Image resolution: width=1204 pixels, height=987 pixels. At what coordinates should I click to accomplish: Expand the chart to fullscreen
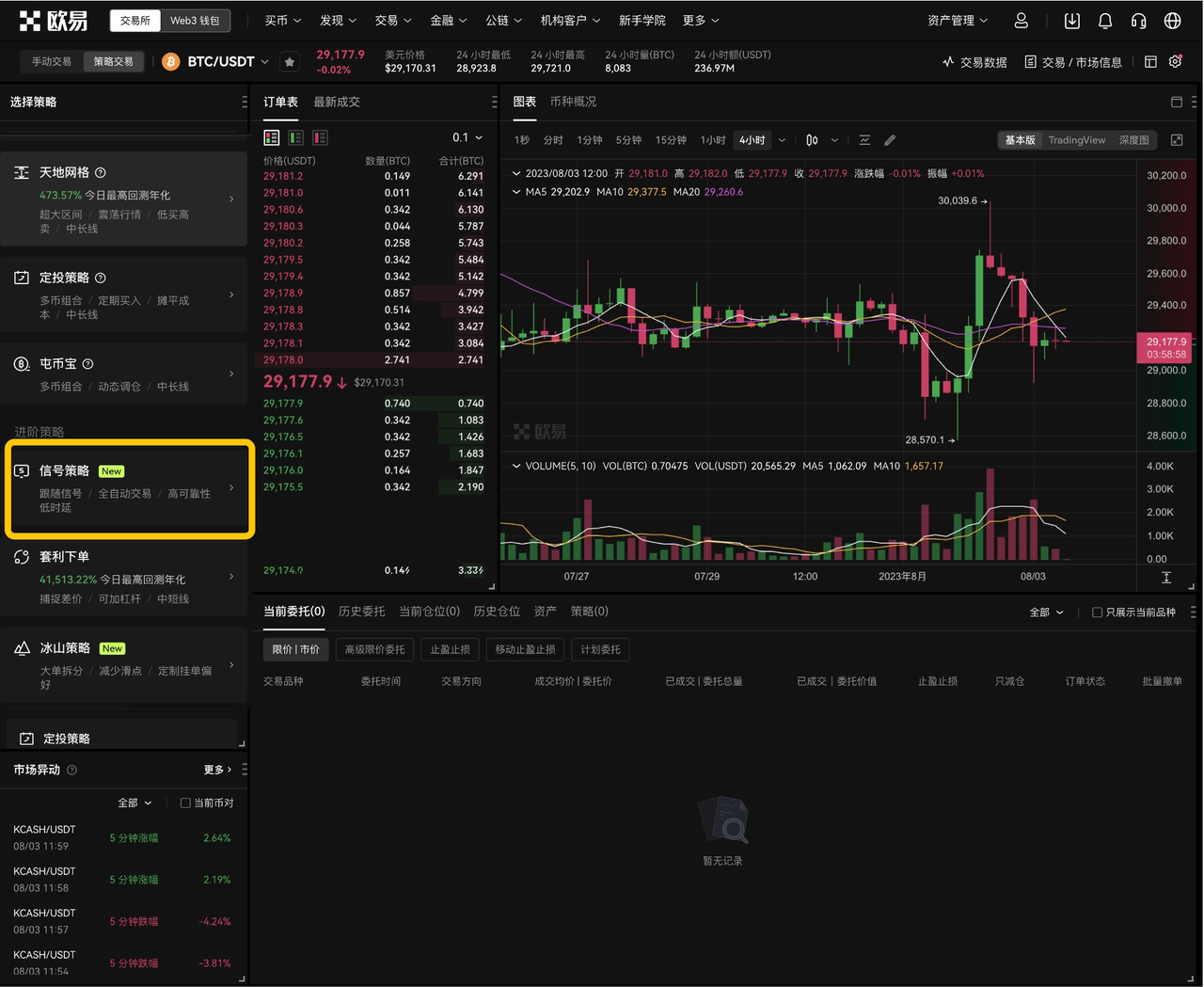pyautogui.click(x=1177, y=139)
